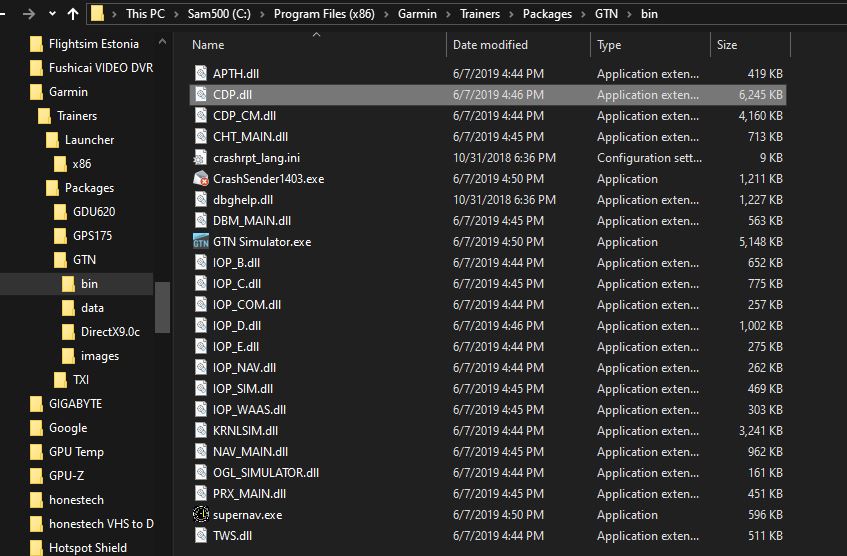The height and width of the screenshot is (556, 847).
Task: Open Flightsim Estonia folder in tree
Action: [x=93, y=44]
